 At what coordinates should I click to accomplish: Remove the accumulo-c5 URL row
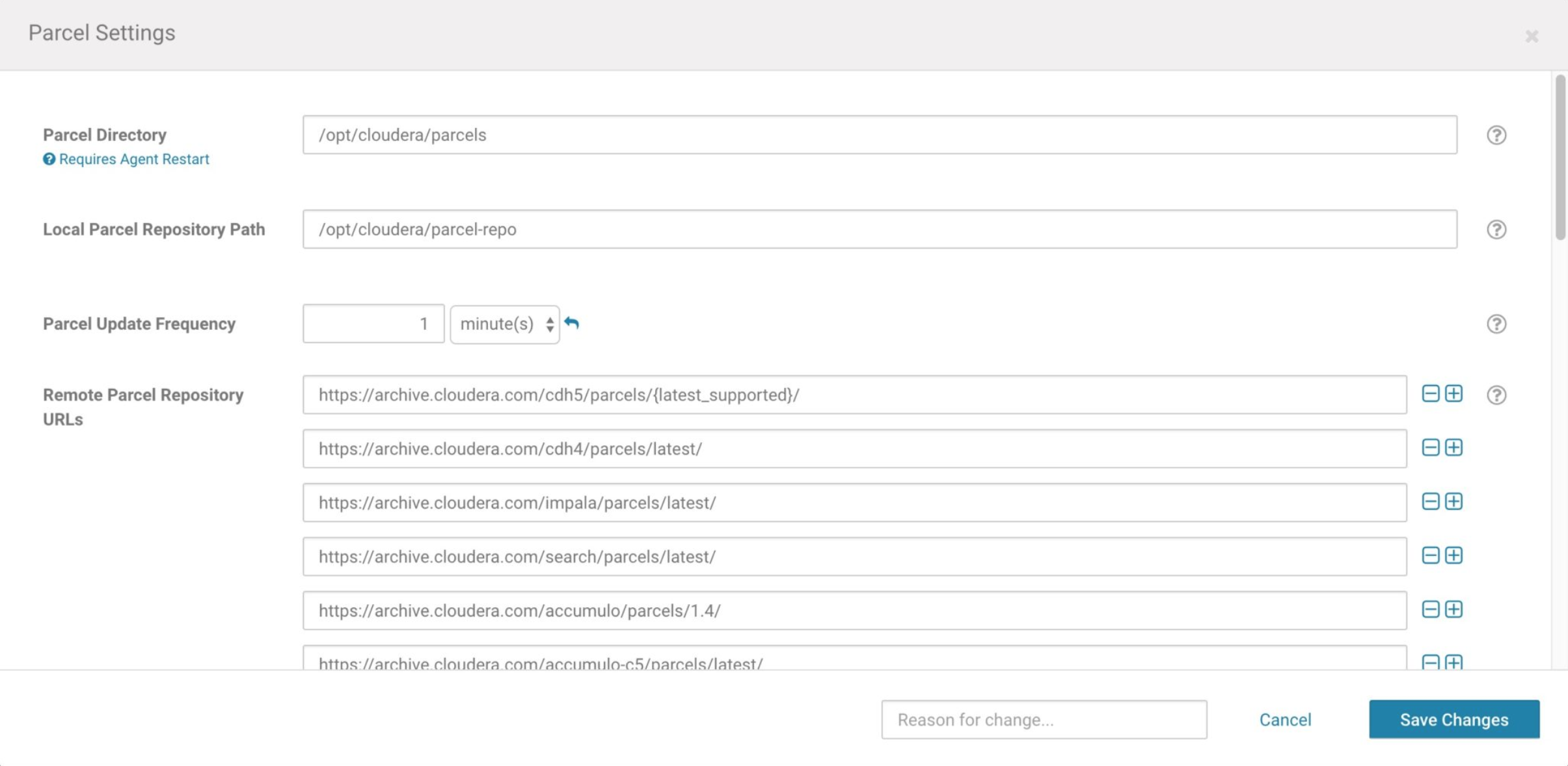point(1430,662)
